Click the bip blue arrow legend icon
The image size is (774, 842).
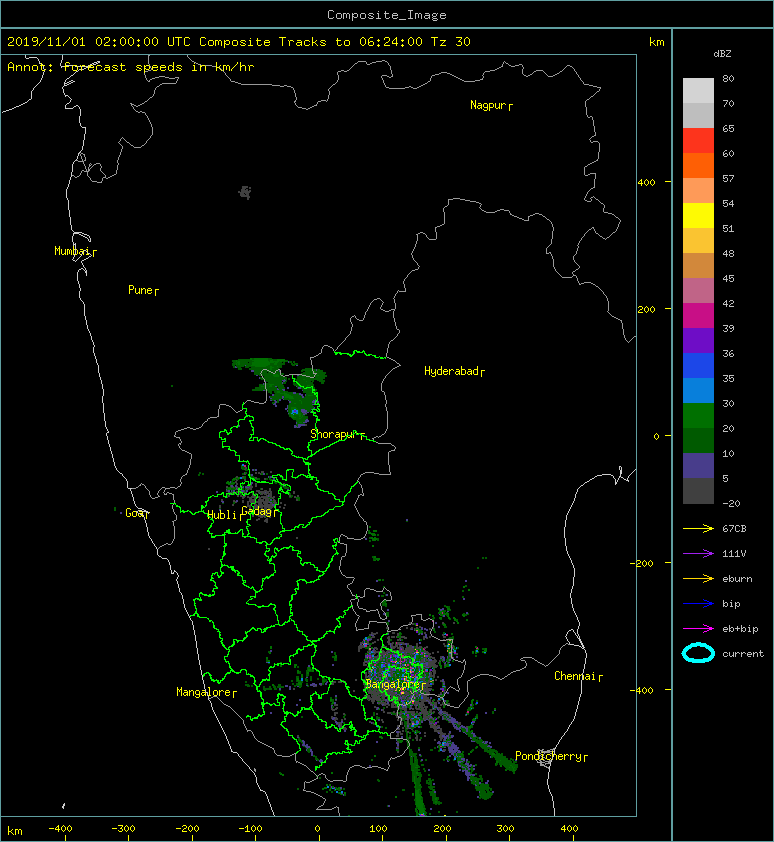coord(698,604)
